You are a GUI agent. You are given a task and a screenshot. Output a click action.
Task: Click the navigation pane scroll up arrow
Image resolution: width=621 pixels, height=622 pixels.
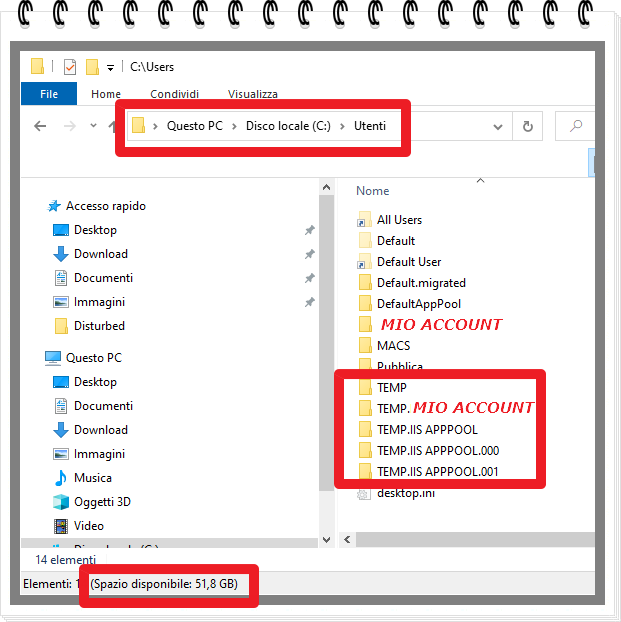[326, 187]
